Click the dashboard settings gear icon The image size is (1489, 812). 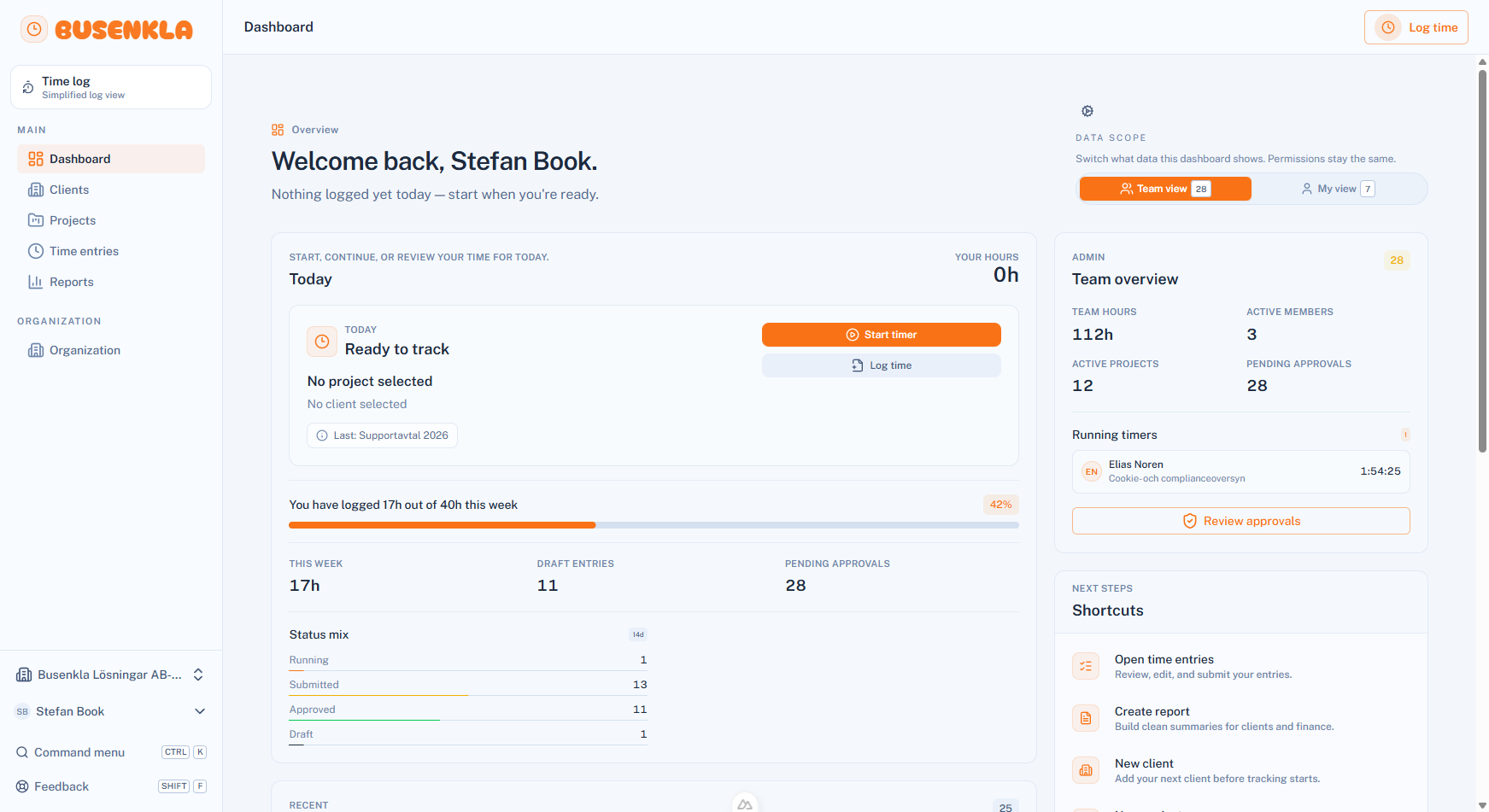[1087, 111]
